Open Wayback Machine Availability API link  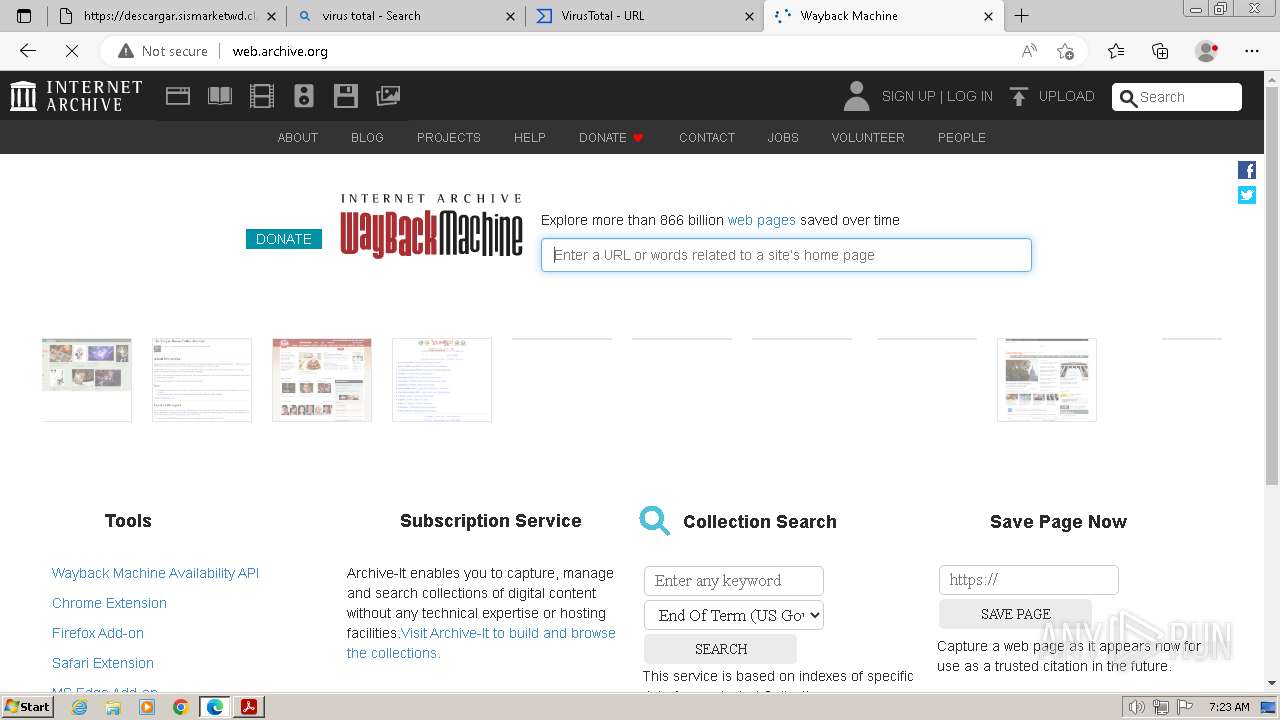(x=155, y=573)
